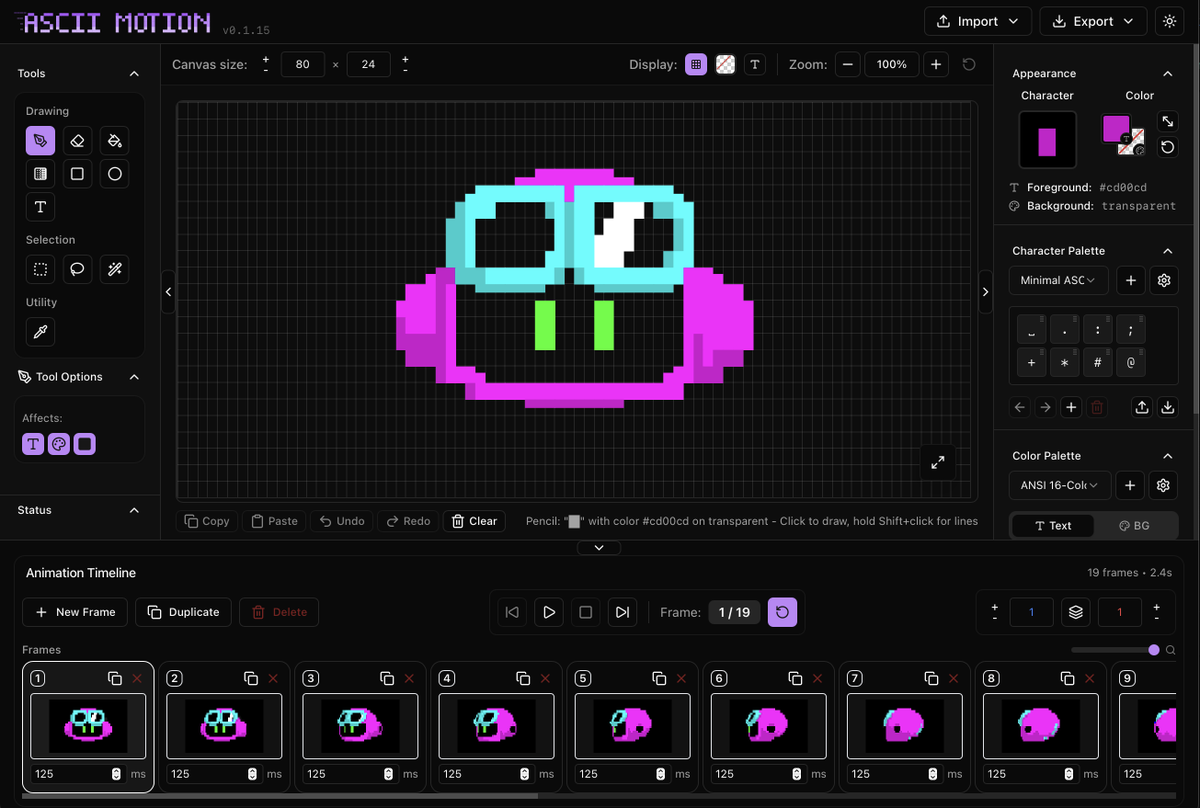Open the ANSI 16-Color palette dropdown
1200x808 pixels.
pos(1059,485)
